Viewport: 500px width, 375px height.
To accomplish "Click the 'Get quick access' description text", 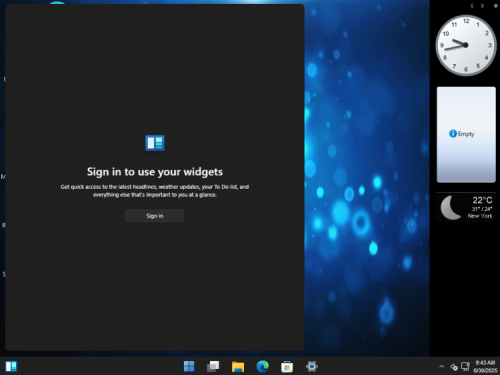I will [x=155, y=191].
